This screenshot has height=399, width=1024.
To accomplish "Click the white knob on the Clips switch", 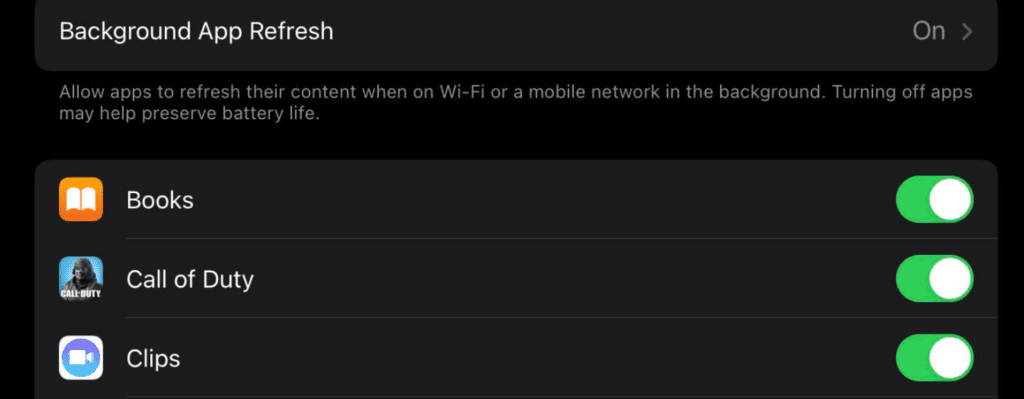I will pyautogui.click(x=950, y=358).
